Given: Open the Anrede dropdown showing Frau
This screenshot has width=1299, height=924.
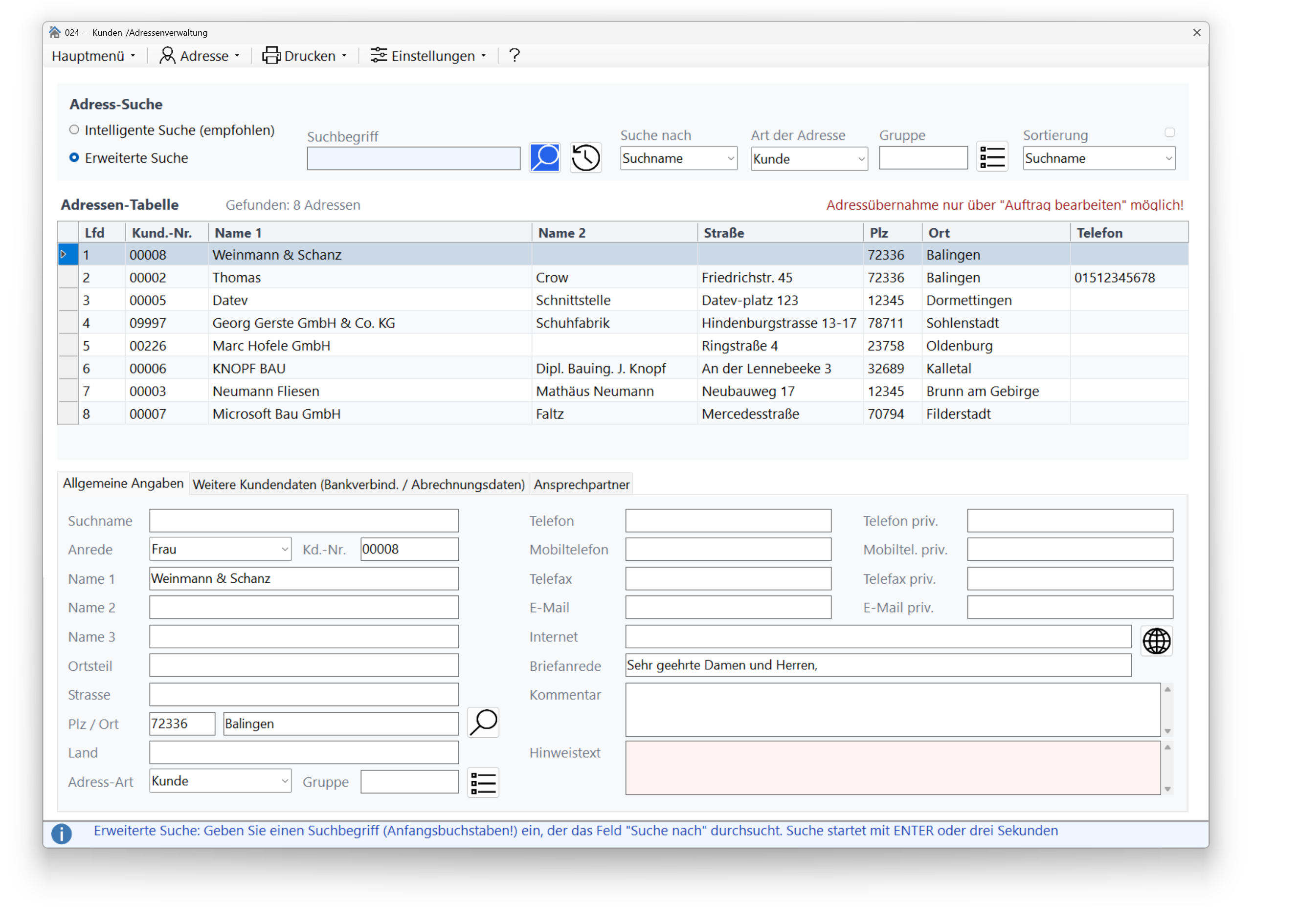Looking at the screenshot, I should pyautogui.click(x=220, y=549).
